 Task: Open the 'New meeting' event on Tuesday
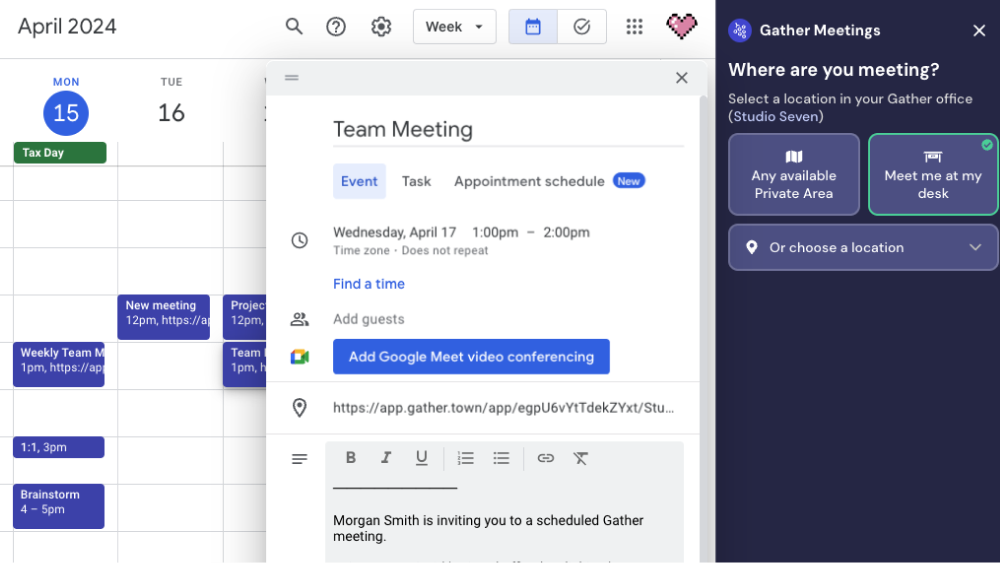pos(163,317)
